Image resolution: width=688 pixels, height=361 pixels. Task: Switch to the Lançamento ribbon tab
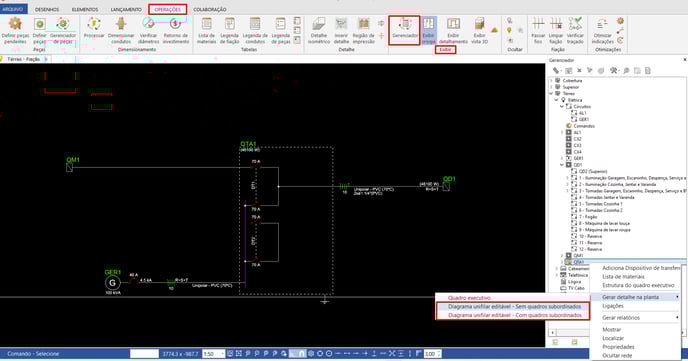[x=126, y=9]
